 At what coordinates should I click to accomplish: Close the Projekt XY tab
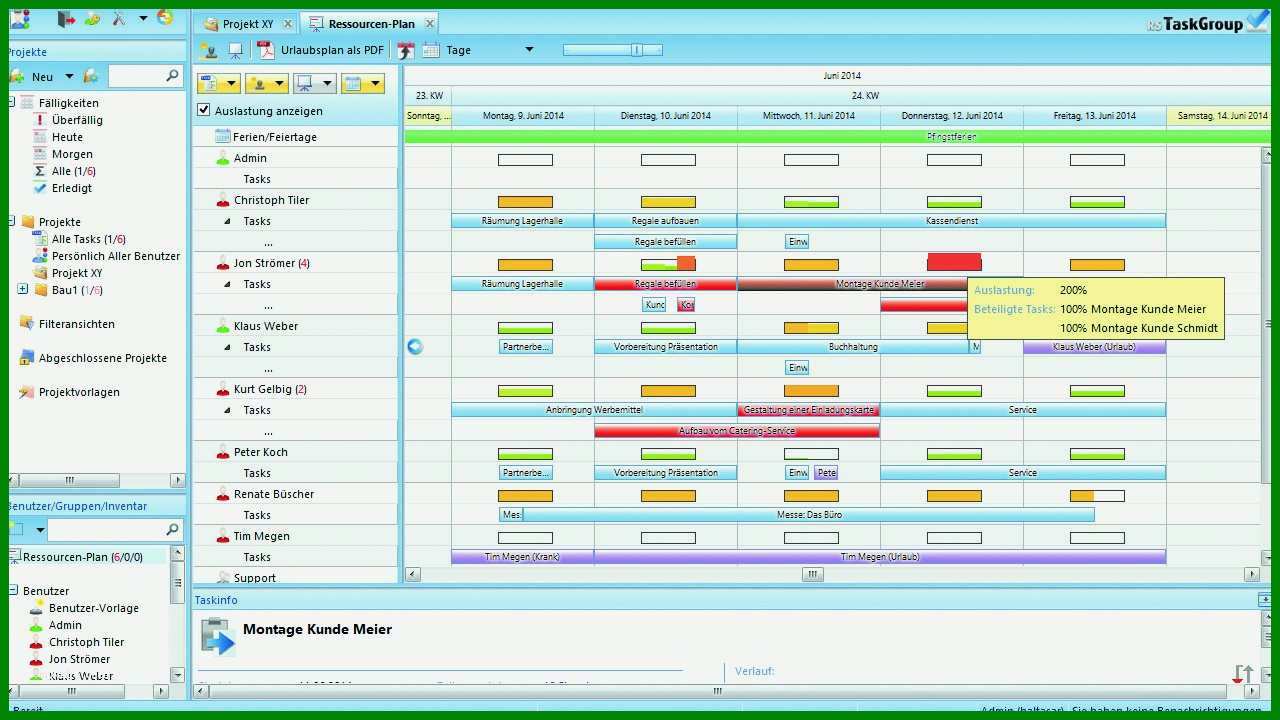pos(288,24)
